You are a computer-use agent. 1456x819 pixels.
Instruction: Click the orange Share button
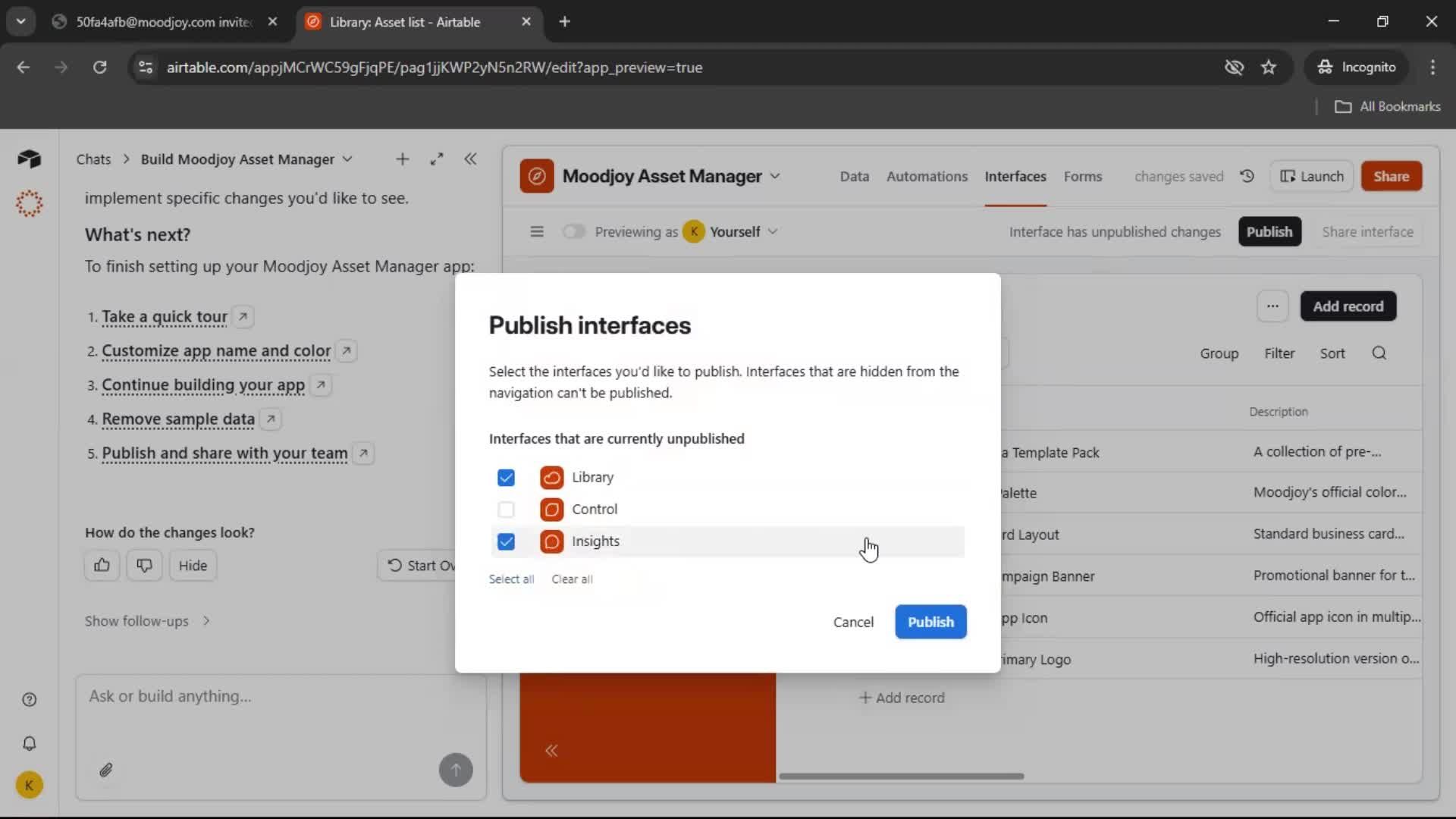pyautogui.click(x=1391, y=176)
